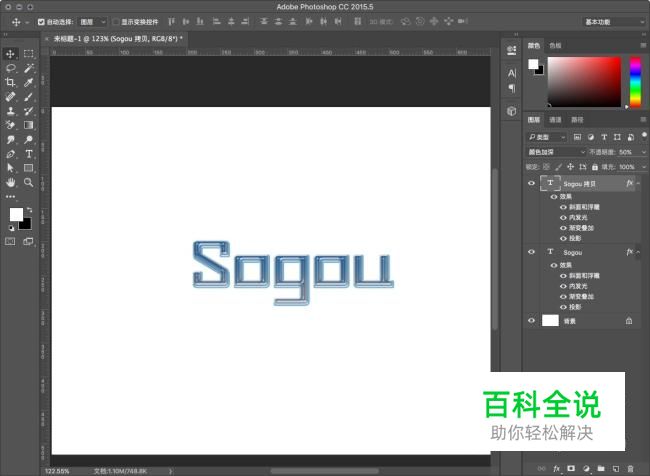The height and width of the screenshot is (476, 650).
Task: Select the Move tool in the toolbox
Action: click(10, 54)
